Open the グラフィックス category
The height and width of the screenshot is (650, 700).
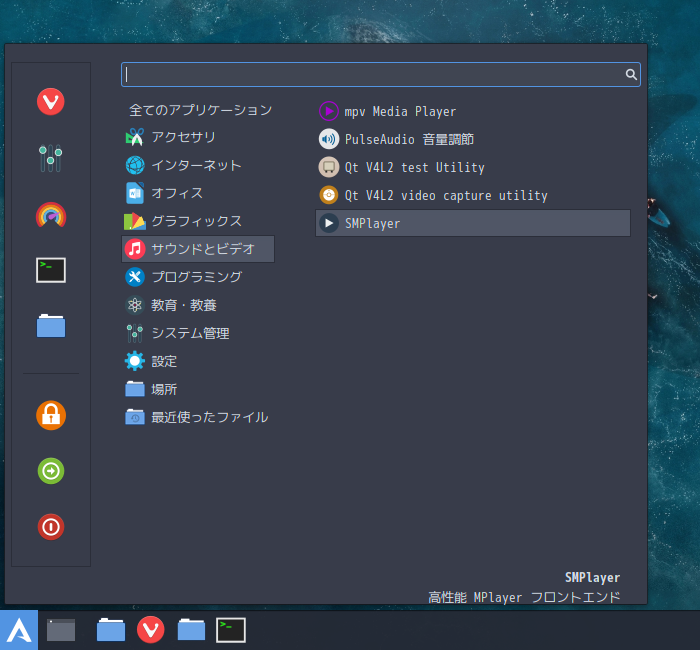198,221
